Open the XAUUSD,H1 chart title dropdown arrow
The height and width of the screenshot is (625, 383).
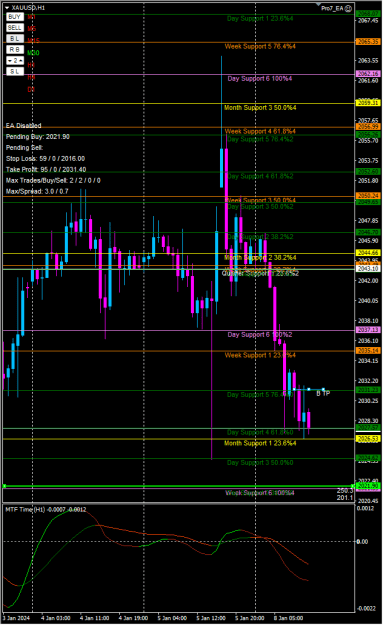pyautogui.click(x=7, y=8)
